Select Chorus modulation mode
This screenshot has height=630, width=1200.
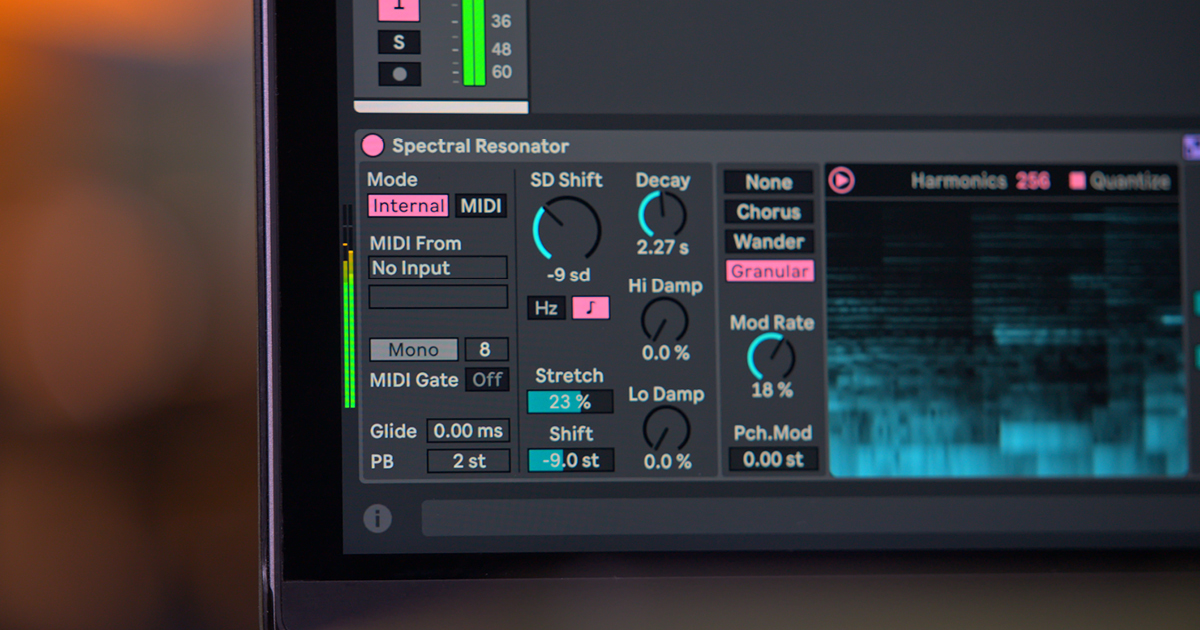click(768, 212)
